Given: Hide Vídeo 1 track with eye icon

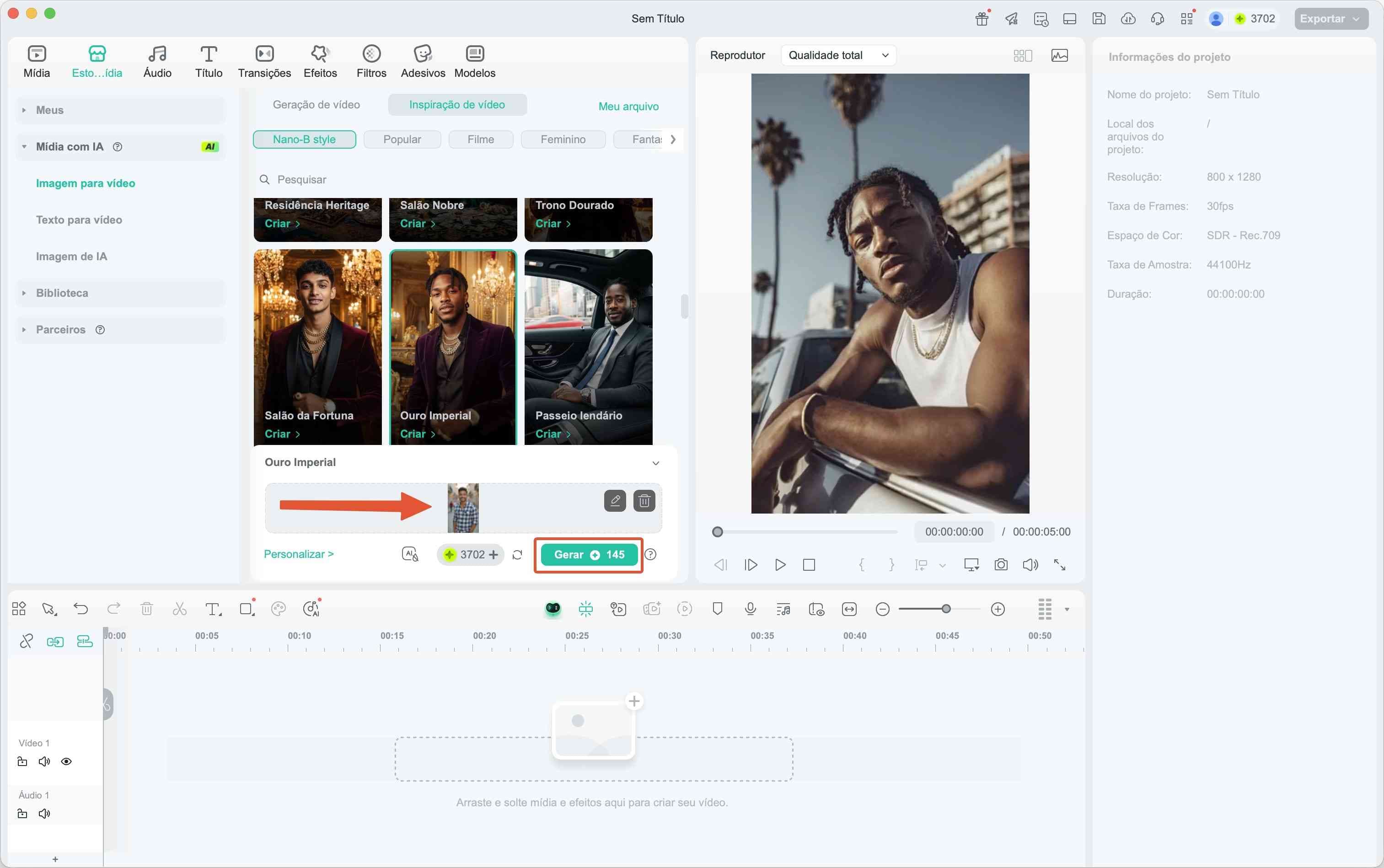Looking at the screenshot, I should [x=67, y=762].
